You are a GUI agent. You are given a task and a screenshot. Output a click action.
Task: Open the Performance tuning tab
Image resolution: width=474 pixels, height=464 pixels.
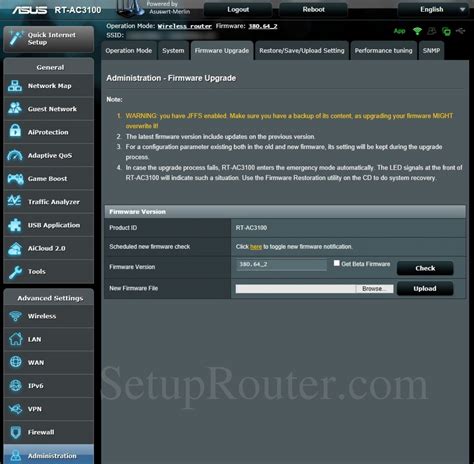[x=383, y=51]
